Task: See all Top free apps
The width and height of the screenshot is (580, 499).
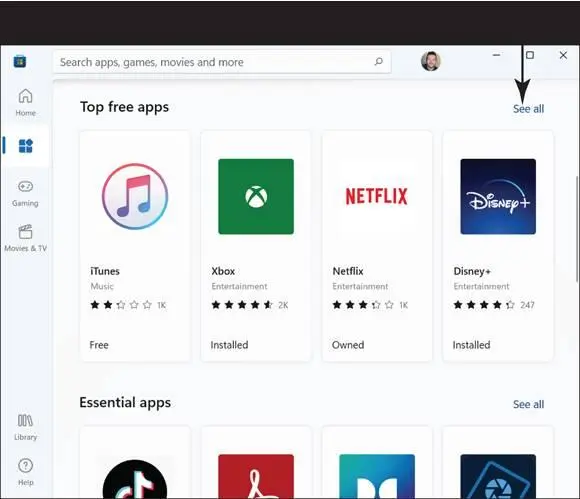Action: (x=528, y=109)
